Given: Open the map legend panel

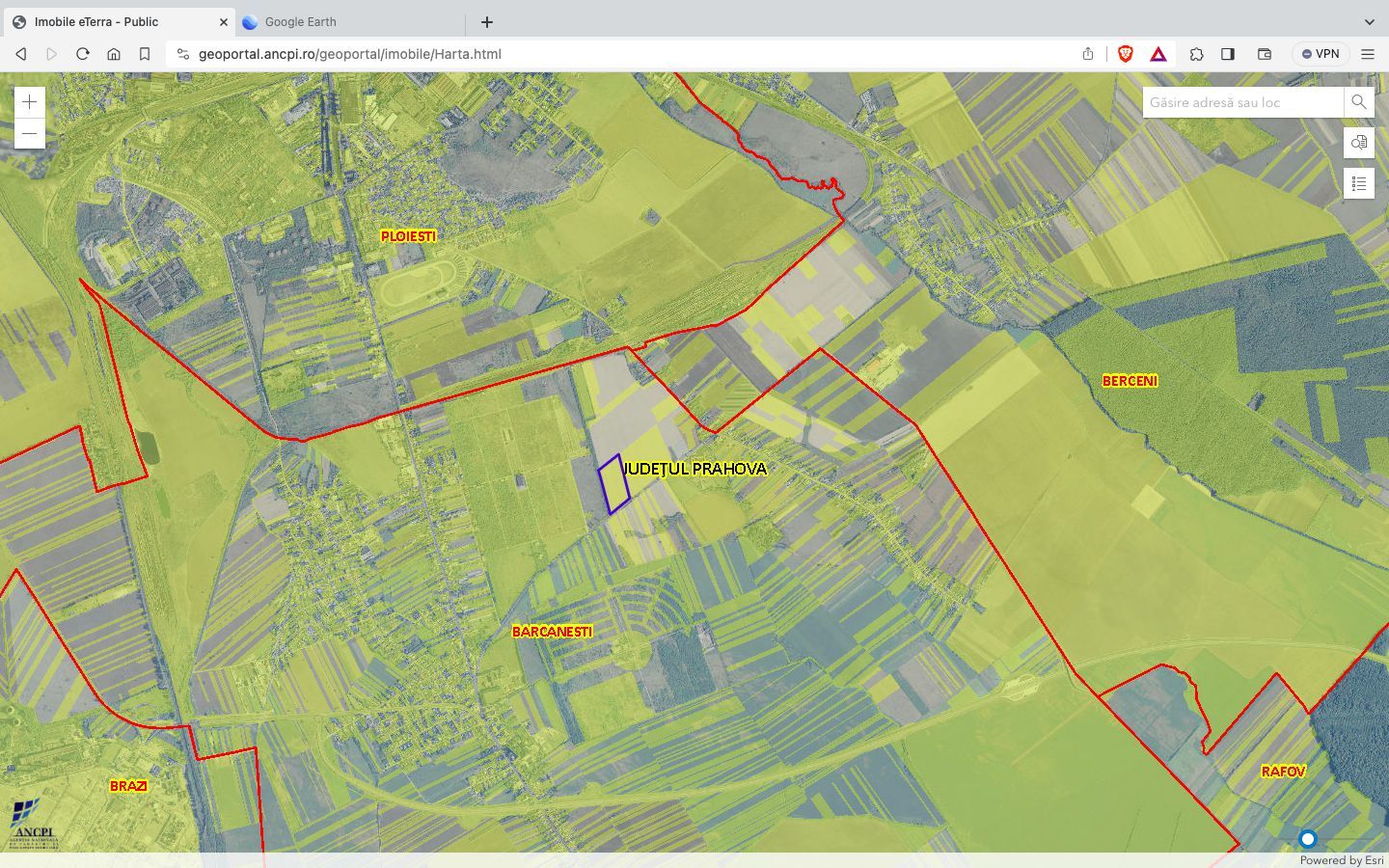Looking at the screenshot, I should pos(1358,183).
